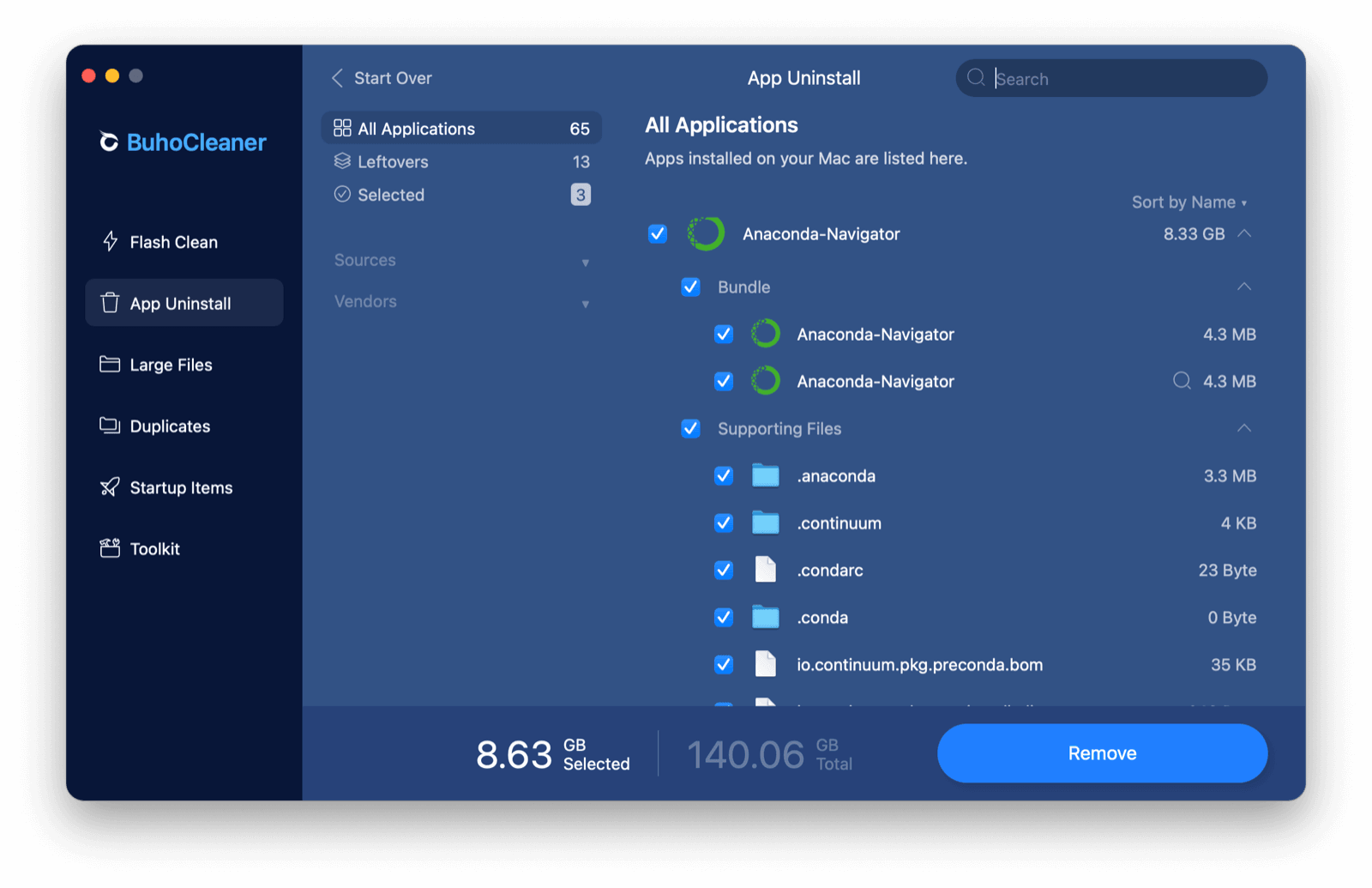Click the io.continuum.pkg.preconda.bom file icon
Viewport: 1372px width, 888px height.
click(766, 664)
